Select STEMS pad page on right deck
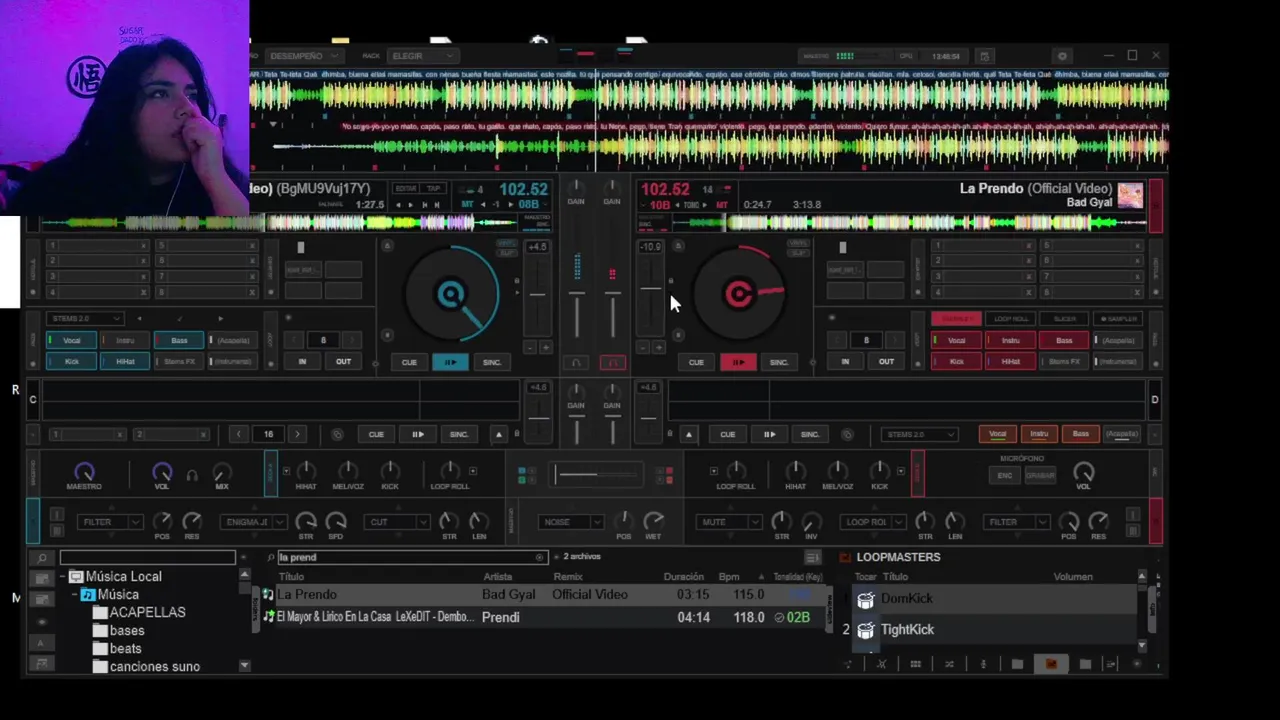Image resolution: width=1280 pixels, height=720 pixels. point(956,318)
